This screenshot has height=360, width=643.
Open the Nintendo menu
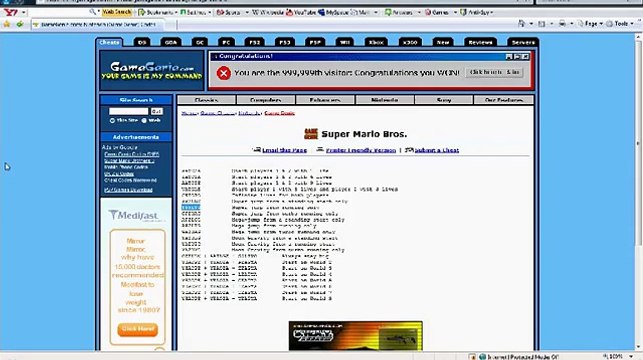[x=385, y=100]
